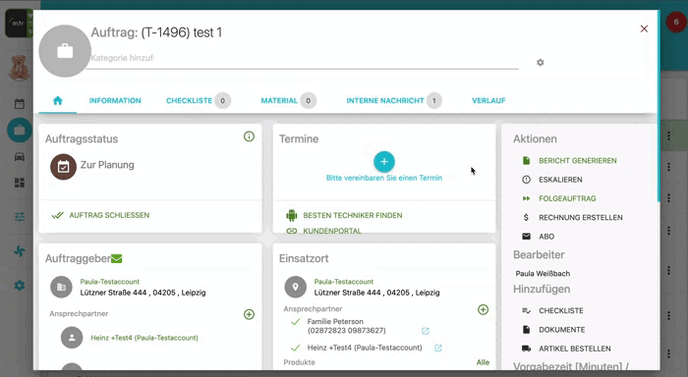Show all products via Alle link
Screen dimensions: 688x377
pos(483,362)
